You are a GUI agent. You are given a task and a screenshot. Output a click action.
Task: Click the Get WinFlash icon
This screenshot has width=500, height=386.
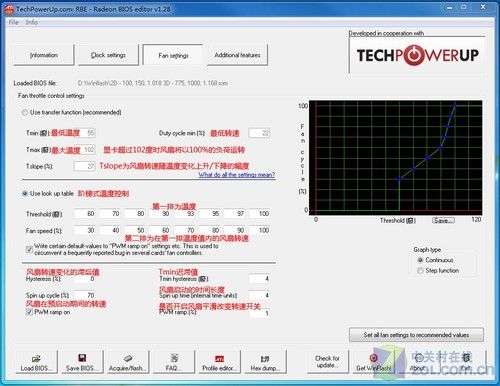pyautogui.click(x=373, y=358)
